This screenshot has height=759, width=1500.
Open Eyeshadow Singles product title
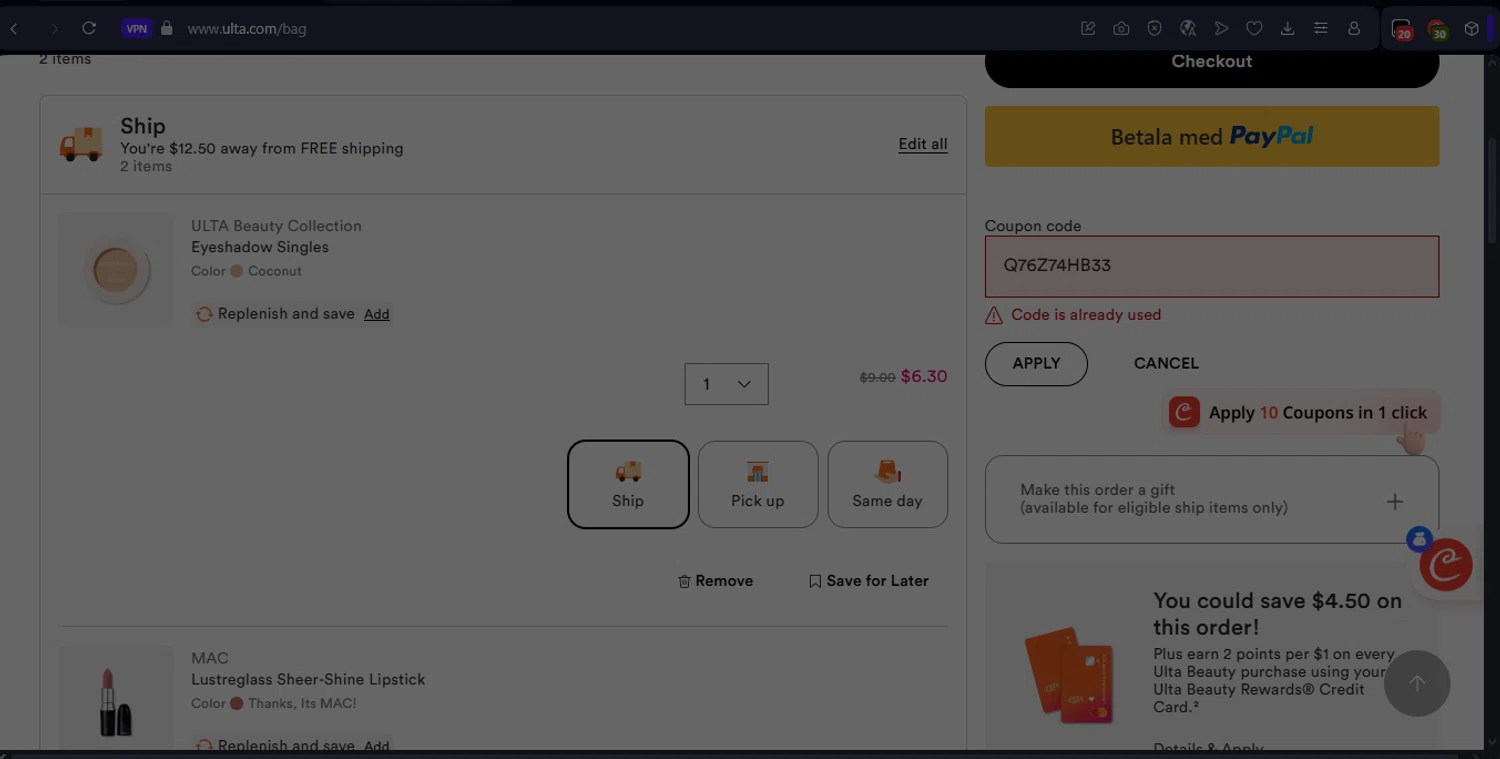260,247
